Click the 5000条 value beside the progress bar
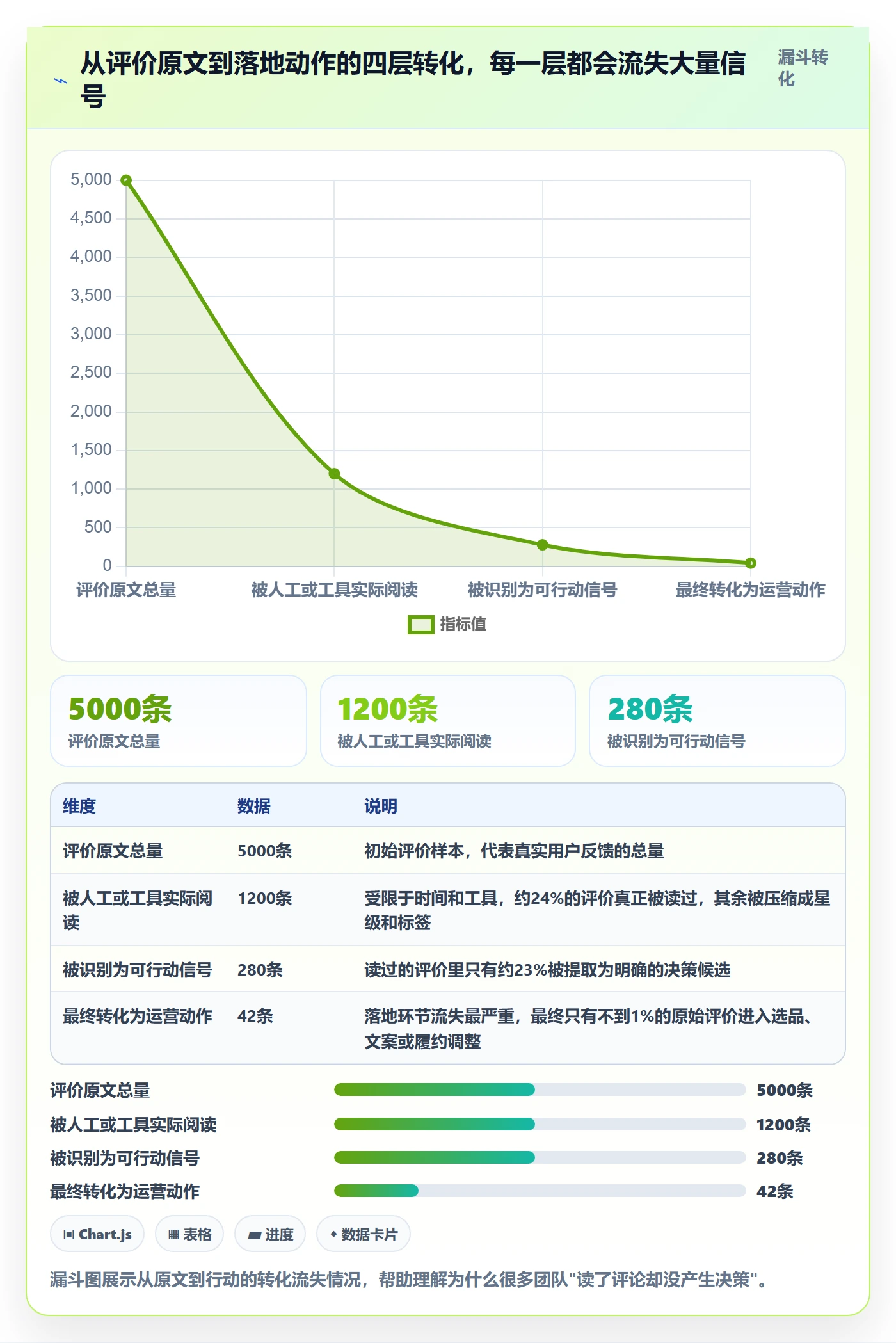 [785, 1090]
